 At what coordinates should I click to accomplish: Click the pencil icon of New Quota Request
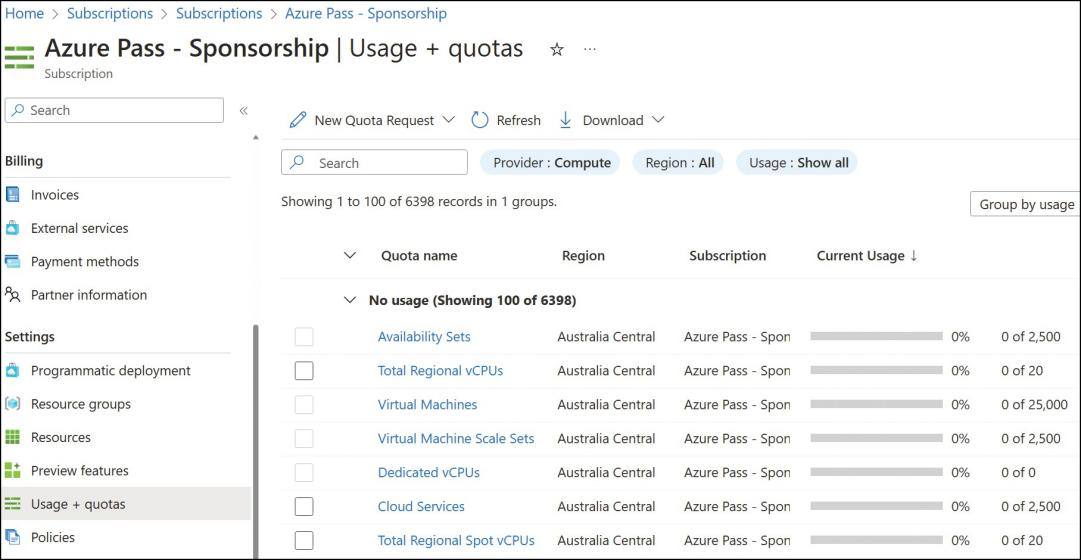pyautogui.click(x=298, y=120)
